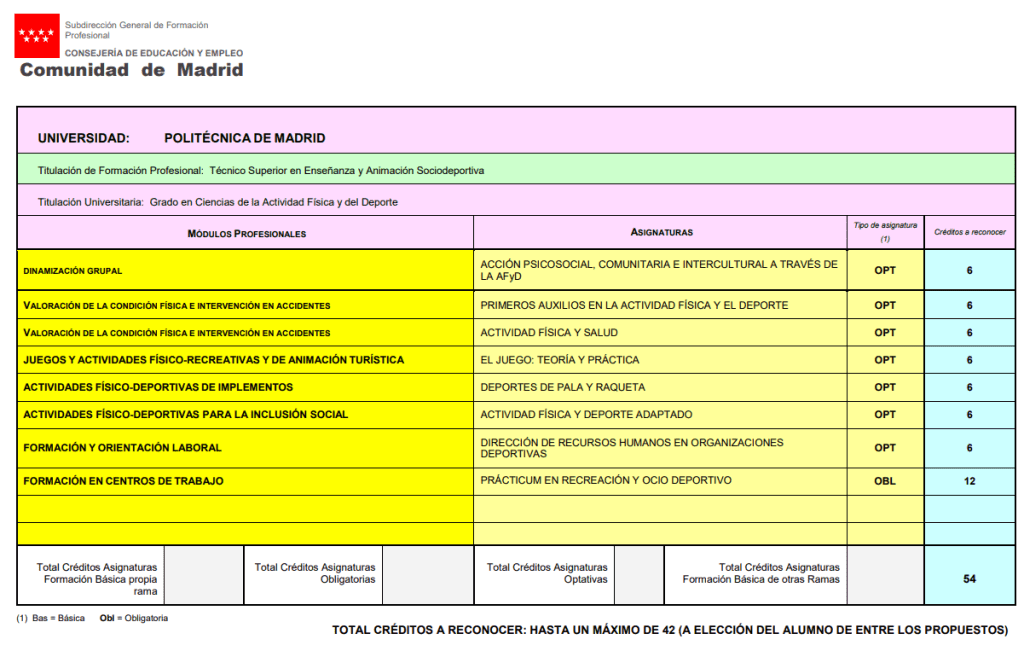Click 'Total Créditos Asignaturas Optativas' label

[547, 573]
